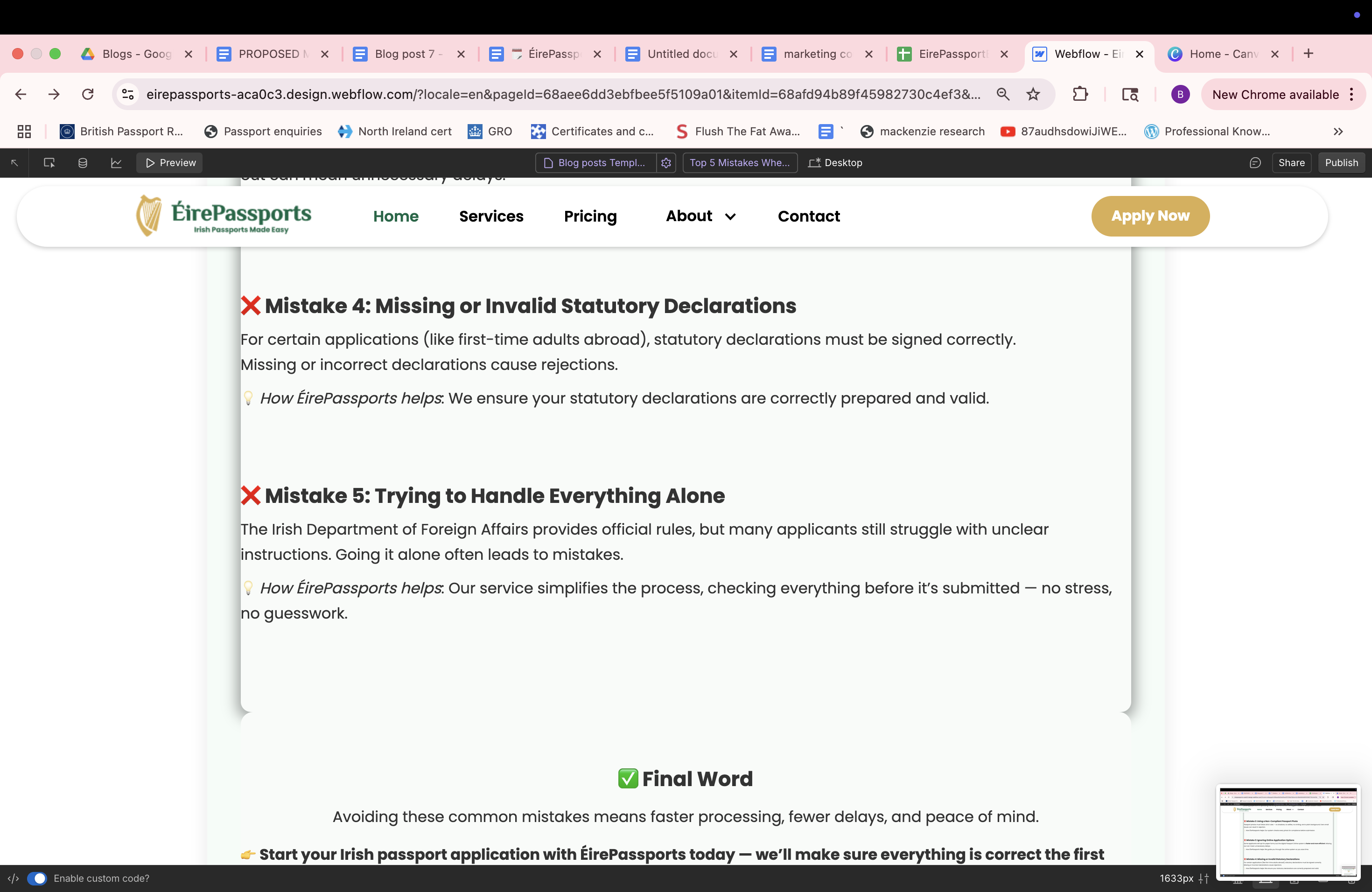The height and width of the screenshot is (892, 1372).
Task: Open the GRO bookmark
Action: pos(490,132)
